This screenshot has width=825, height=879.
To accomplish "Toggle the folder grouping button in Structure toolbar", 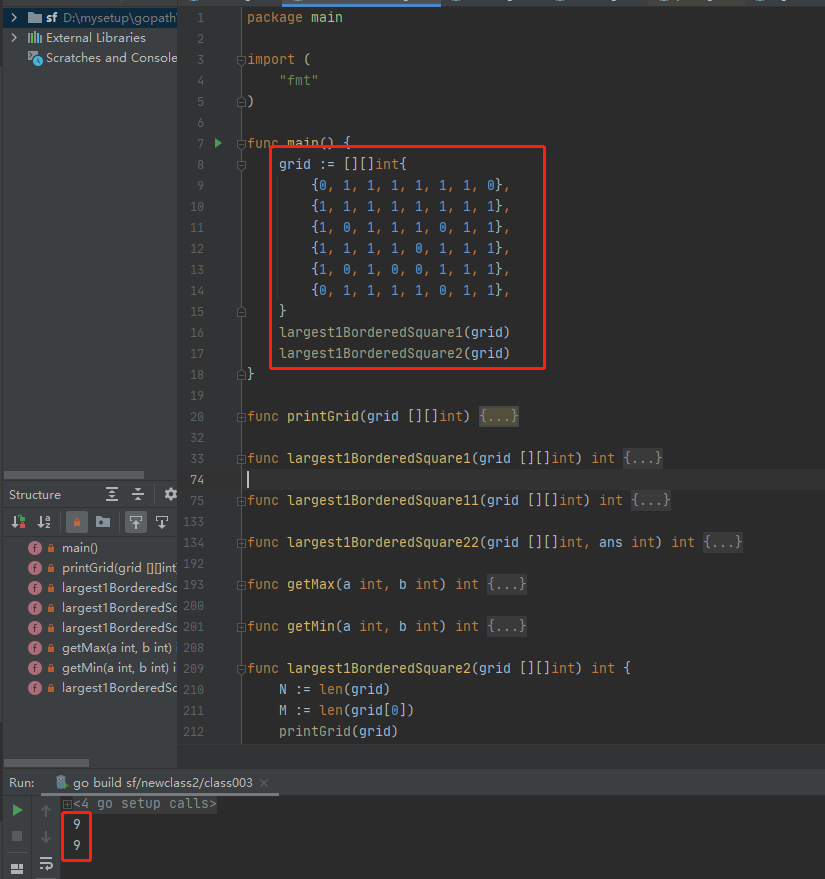I will [103, 522].
